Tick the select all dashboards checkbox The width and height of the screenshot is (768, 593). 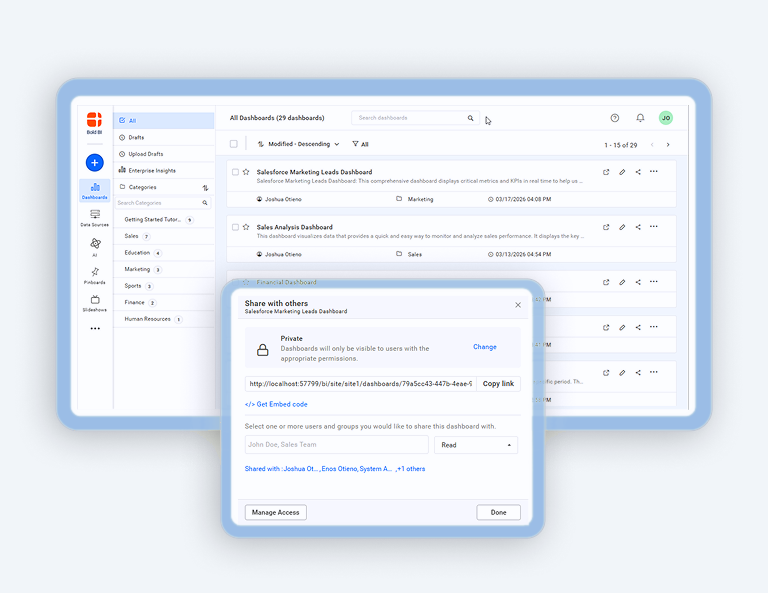tap(234, 144)
